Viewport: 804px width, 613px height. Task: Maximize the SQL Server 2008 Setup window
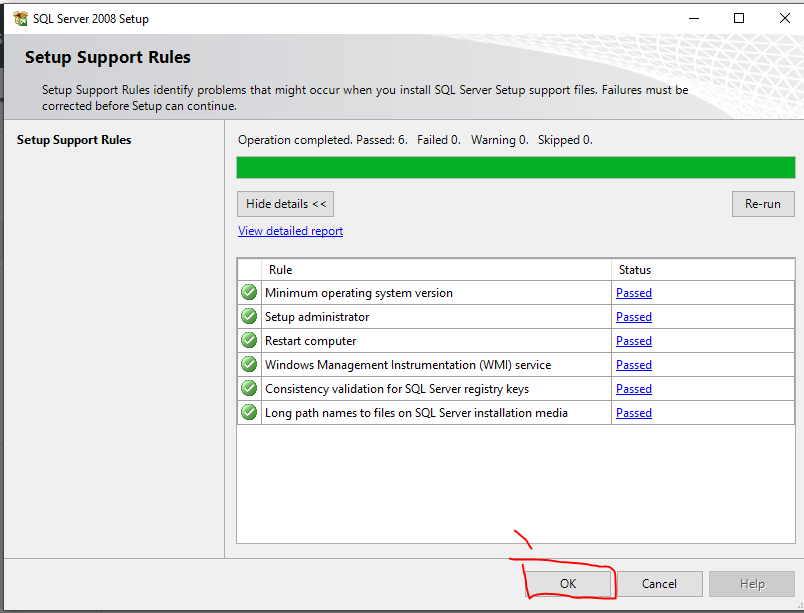point(739,18)
